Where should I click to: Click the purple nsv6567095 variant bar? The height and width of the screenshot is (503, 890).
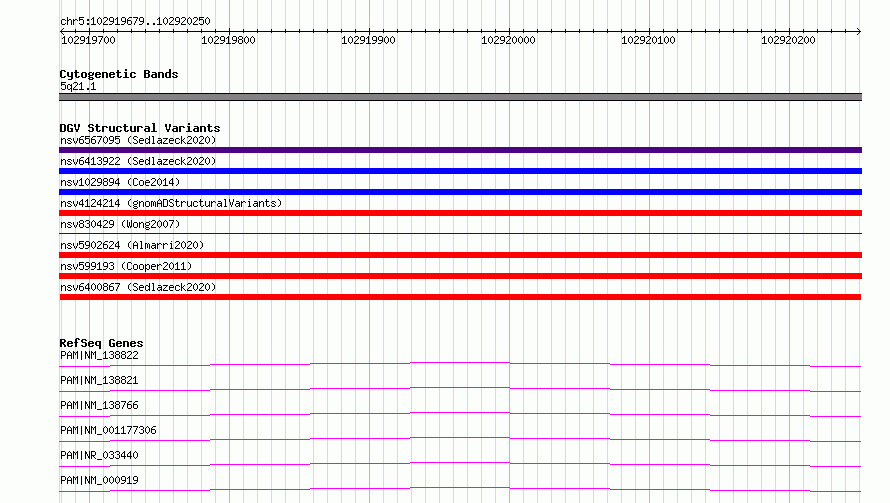click(460, 150)
